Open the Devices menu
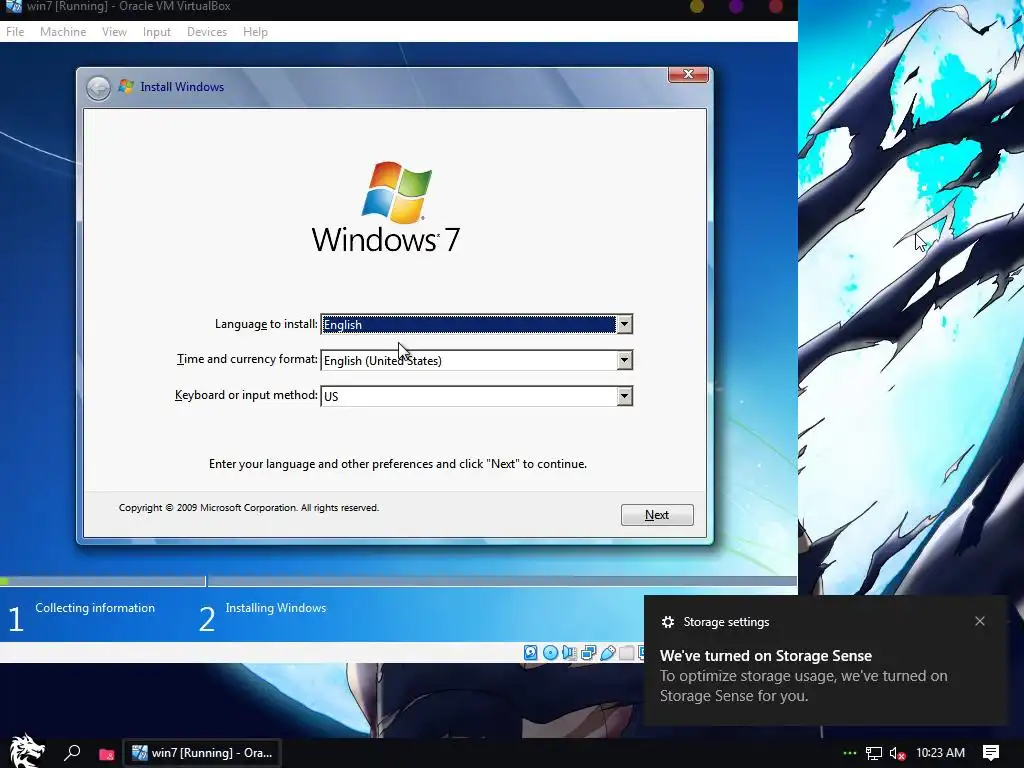The image size is (1024, 768). (207, 32)
